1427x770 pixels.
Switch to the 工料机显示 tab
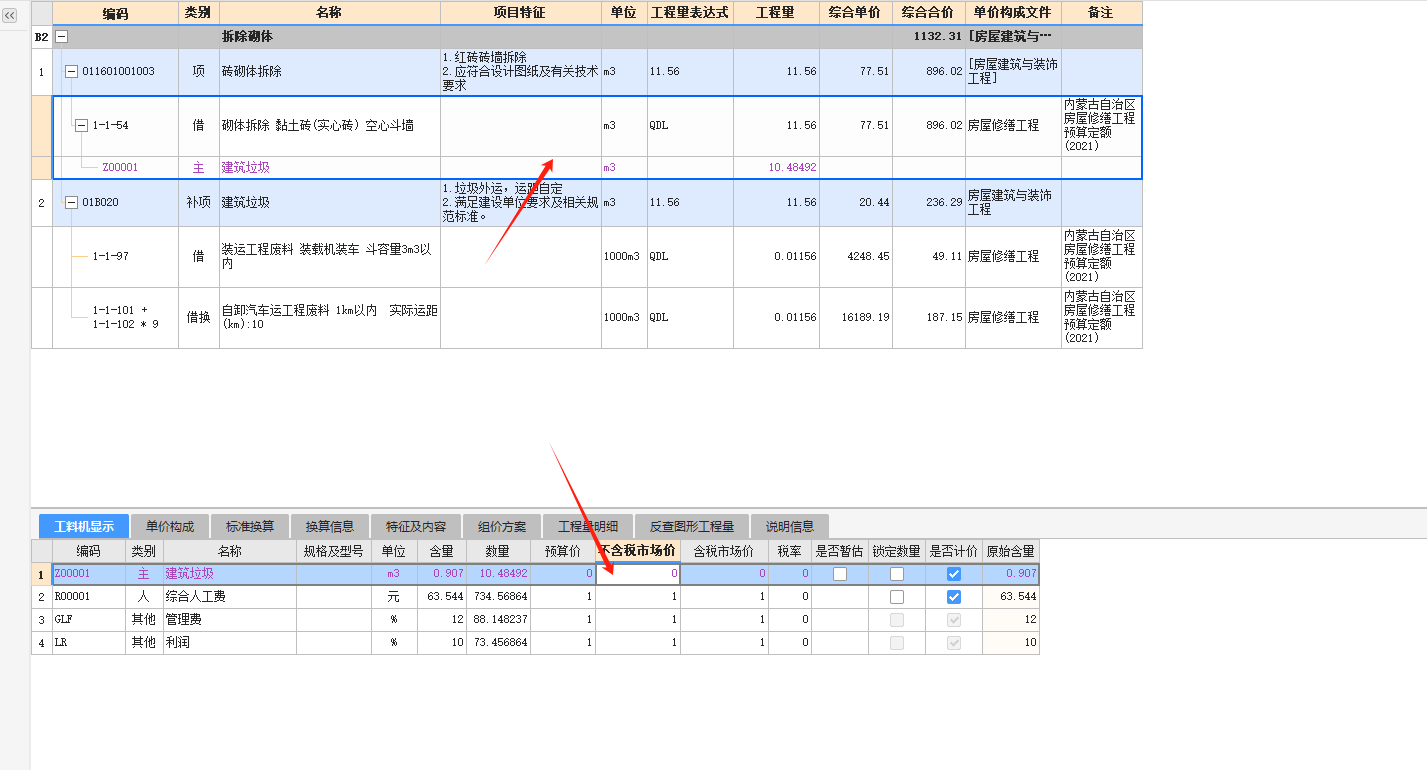click(x=84, y=526)
